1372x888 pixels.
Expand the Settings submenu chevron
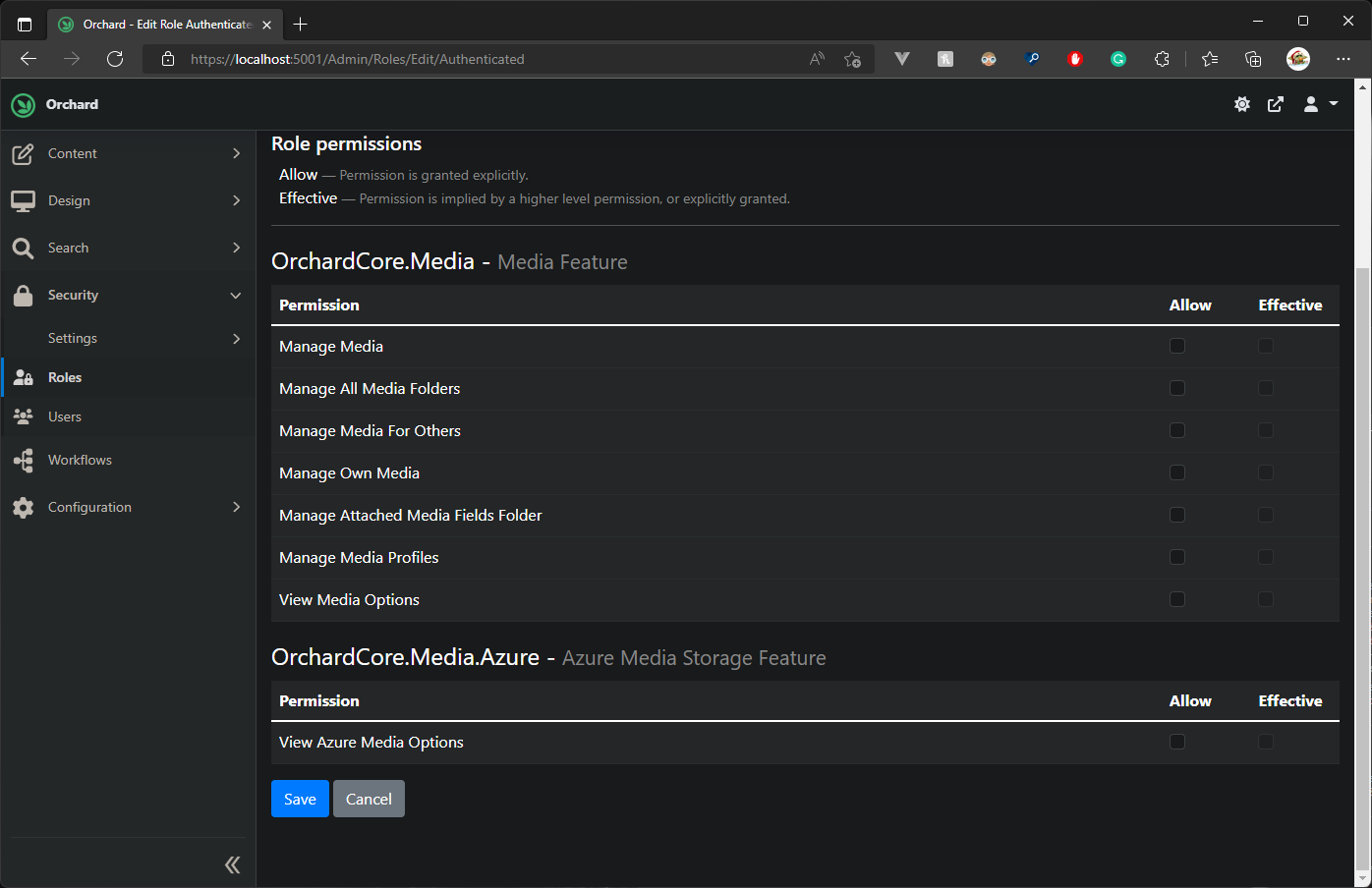236,338
